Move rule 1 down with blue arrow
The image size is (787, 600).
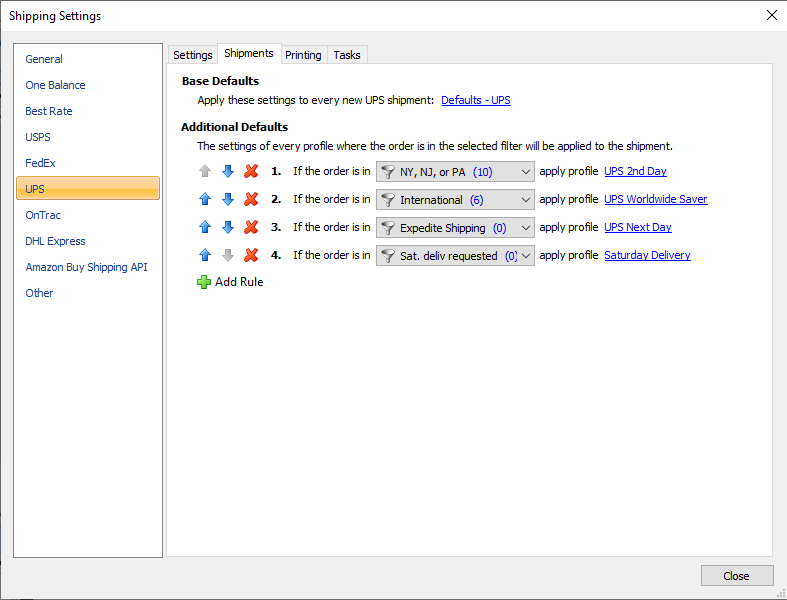pyautogui.click(x=228, y=171)
